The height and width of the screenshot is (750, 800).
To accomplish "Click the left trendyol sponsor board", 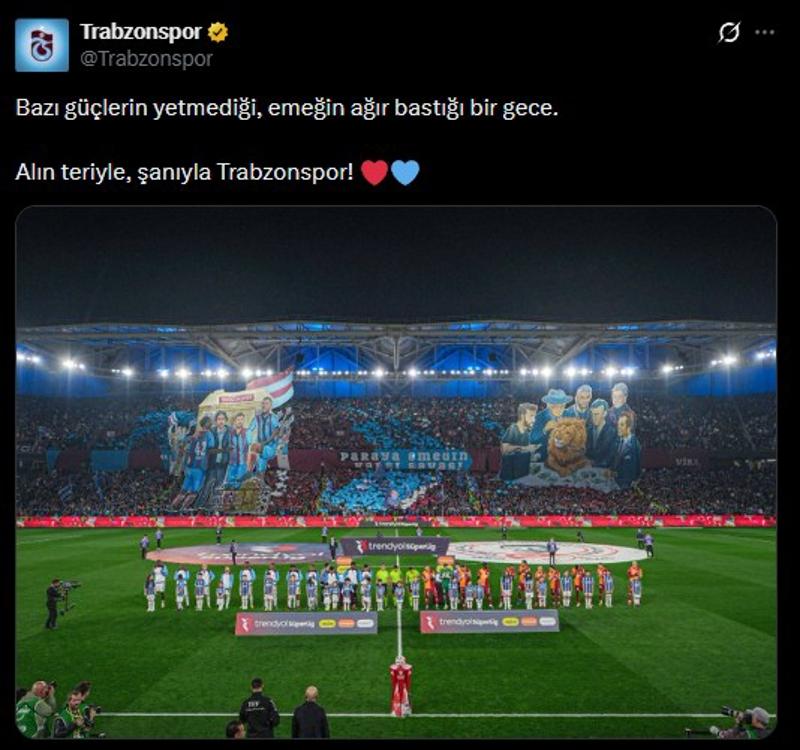I will tap(306, 623).
